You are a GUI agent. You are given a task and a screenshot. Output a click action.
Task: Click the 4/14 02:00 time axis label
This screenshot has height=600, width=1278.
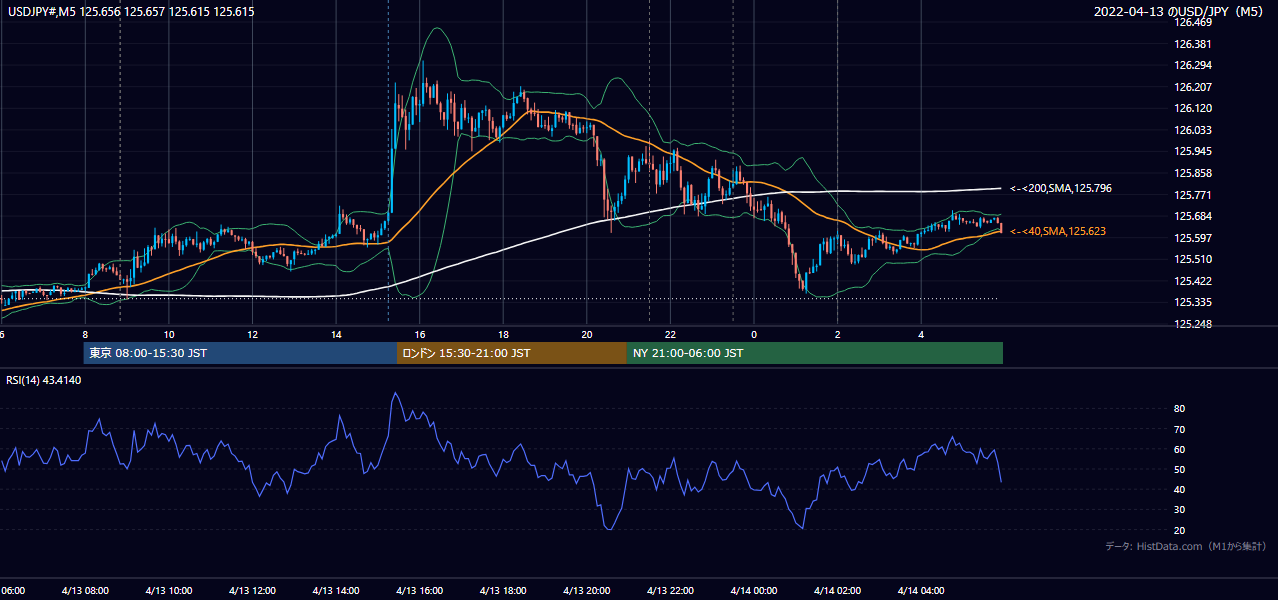click(x=837, y=590)
